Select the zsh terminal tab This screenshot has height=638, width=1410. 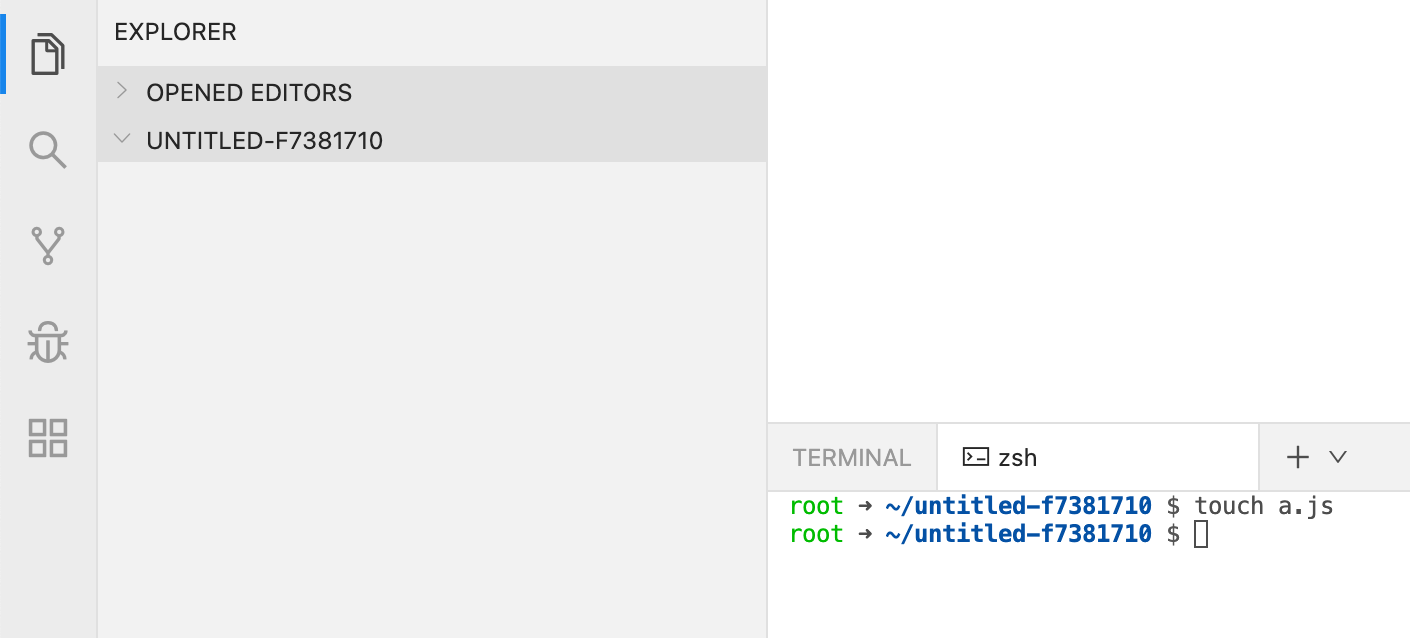tap(1018, 456)
